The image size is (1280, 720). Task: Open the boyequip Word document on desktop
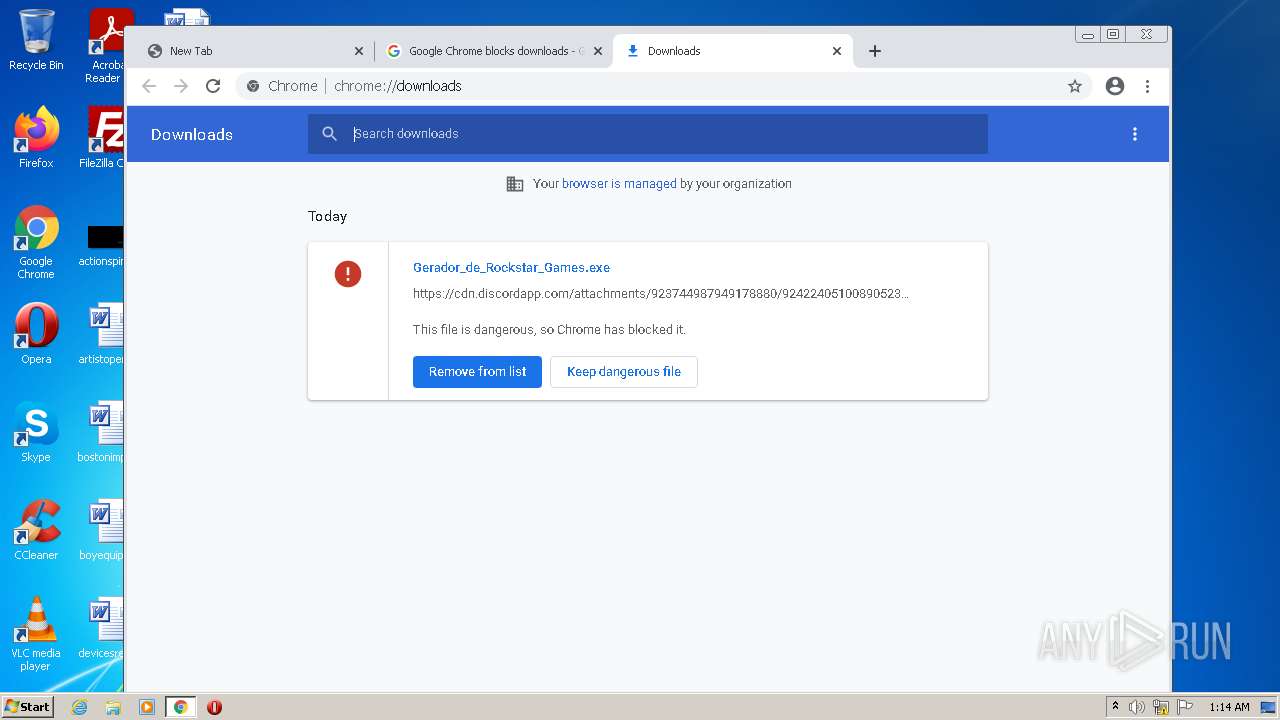[x=102, y=530]
